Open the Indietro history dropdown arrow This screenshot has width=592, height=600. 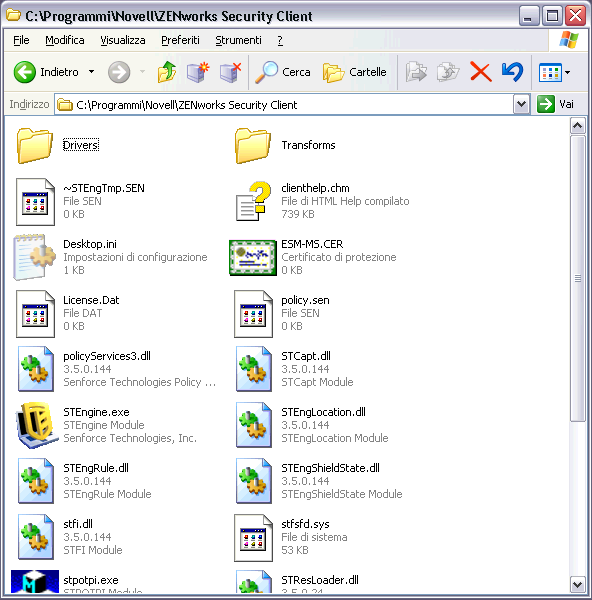(x=91, y=72)
